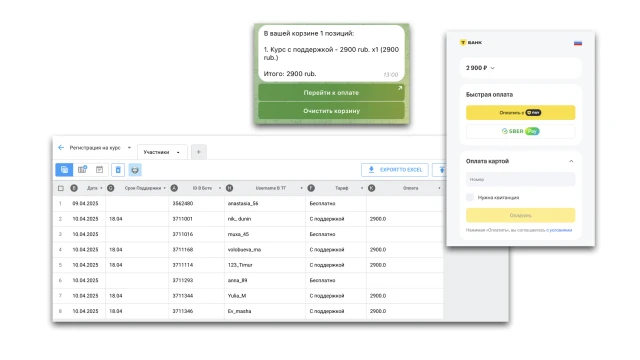
Task: Select the ID cell 3711016
Action: click(196, 234)
